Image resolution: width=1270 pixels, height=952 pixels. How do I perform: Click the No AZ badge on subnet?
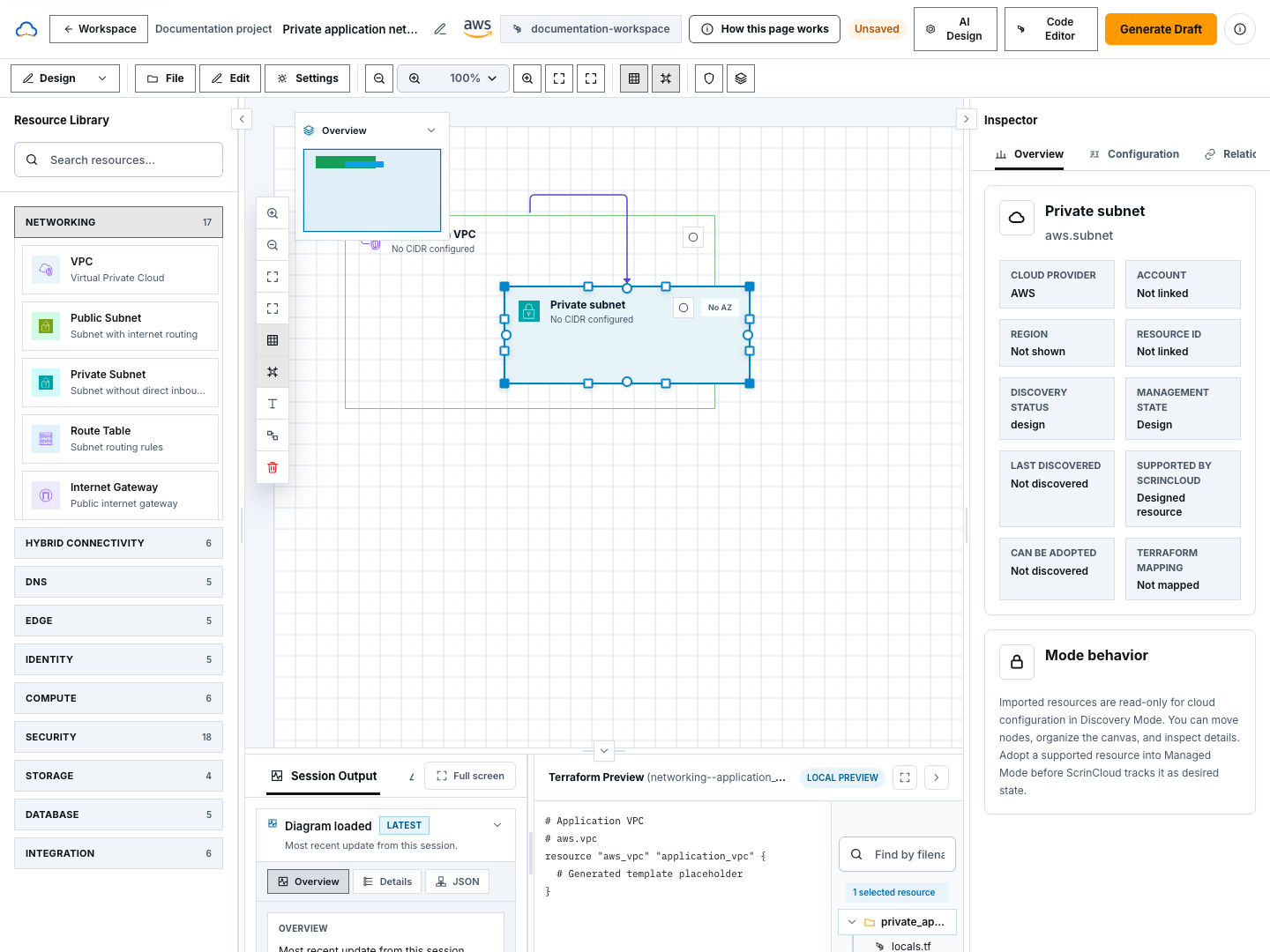click(720, 308)
